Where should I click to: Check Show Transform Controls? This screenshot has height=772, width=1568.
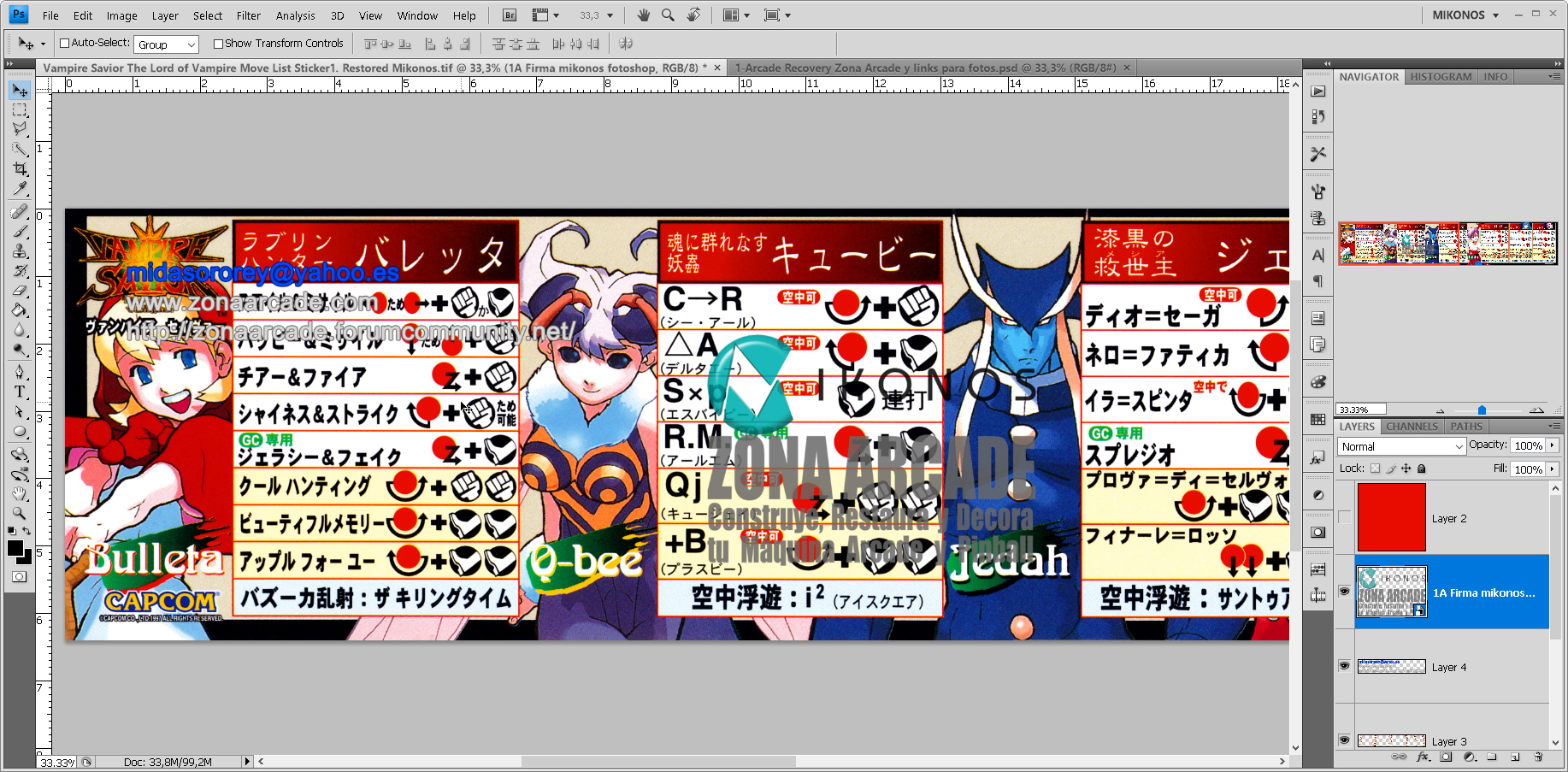(x=219, y=43)
